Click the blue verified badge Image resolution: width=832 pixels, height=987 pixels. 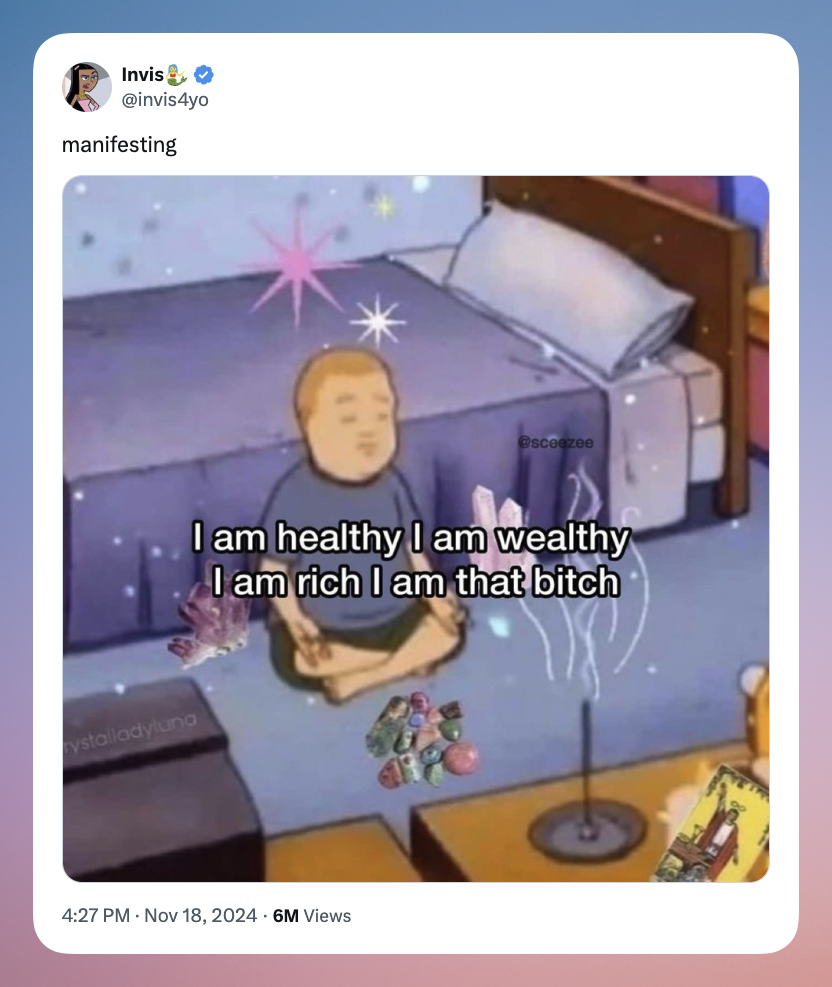coord(203,75)
